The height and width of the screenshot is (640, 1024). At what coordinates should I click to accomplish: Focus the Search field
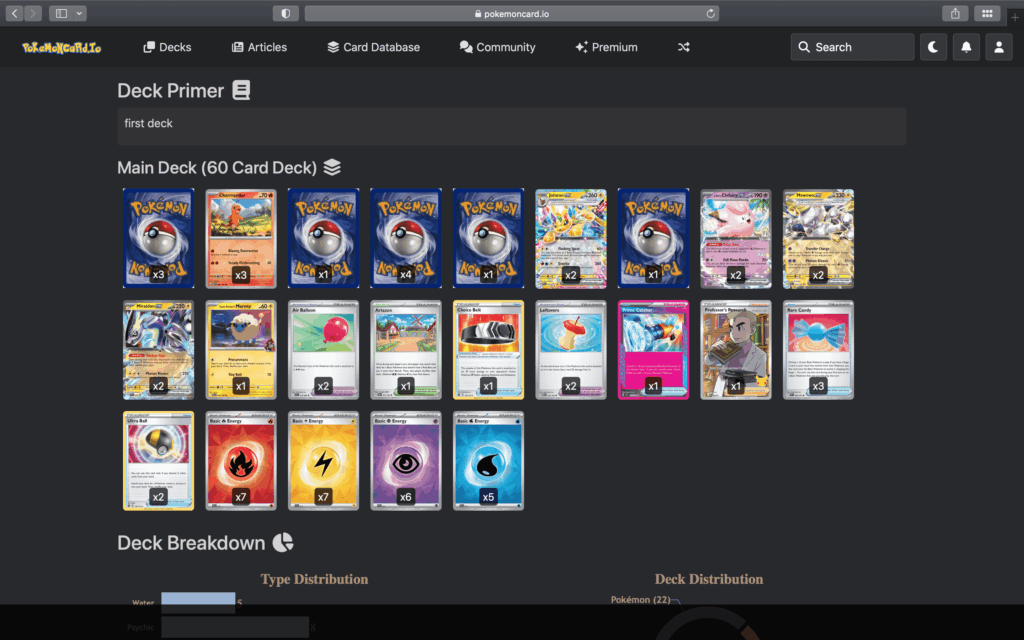click(x=852, y=47)
